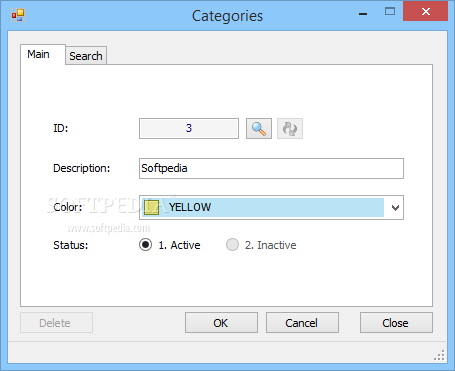The image size is (455, 371).
Task: Click the Close button at the bottom
Action: (x=396, y=323)
